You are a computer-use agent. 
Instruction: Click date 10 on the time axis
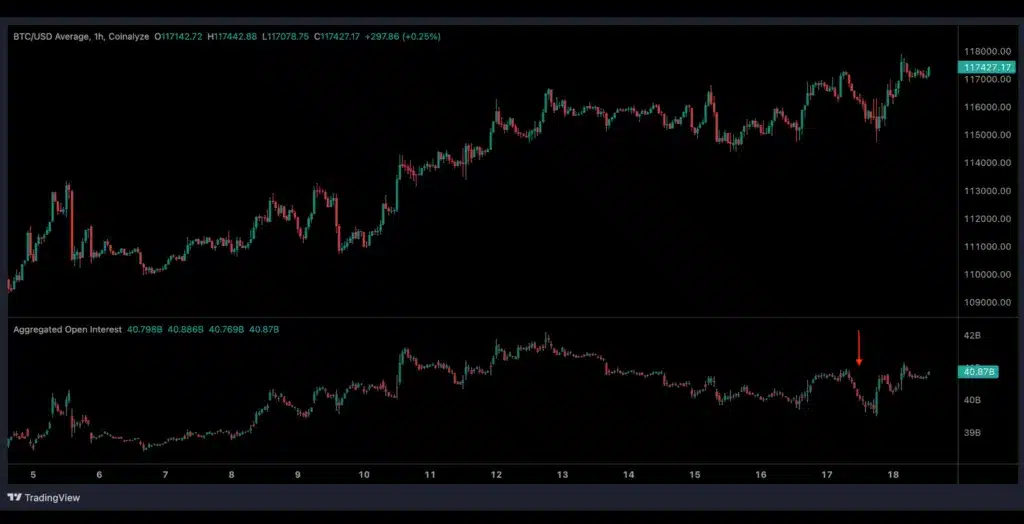tap(364, 475)
